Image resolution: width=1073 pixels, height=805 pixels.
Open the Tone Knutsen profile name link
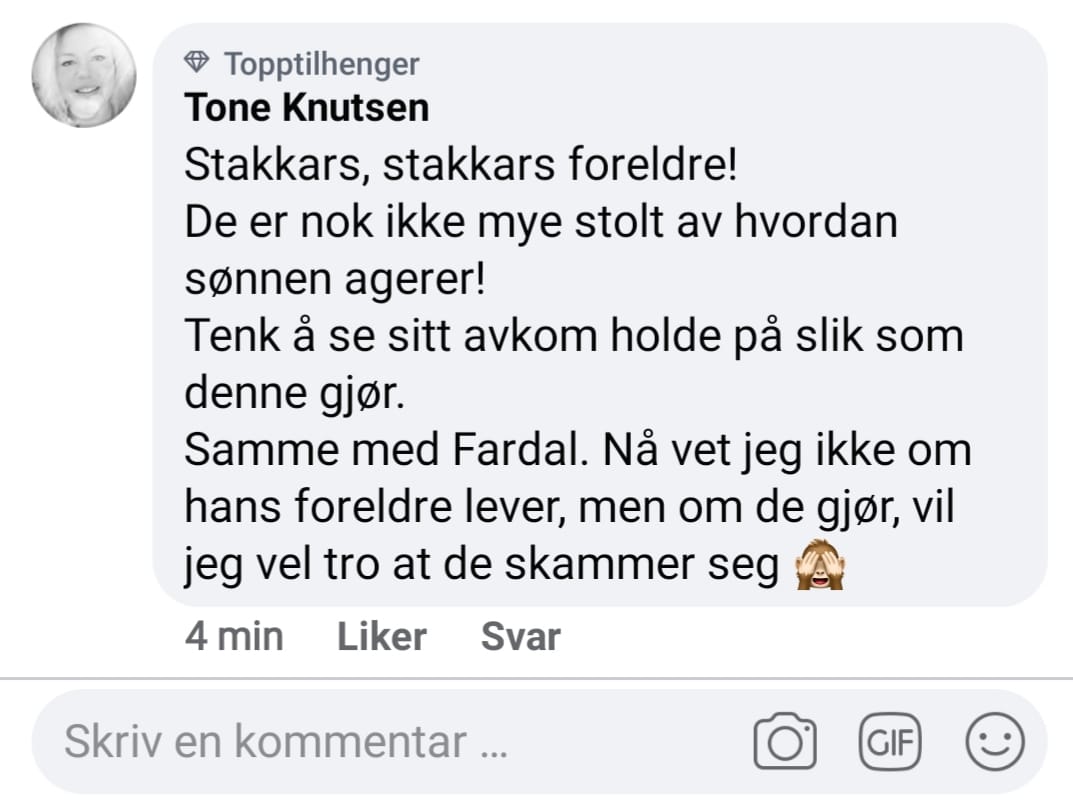307,107
